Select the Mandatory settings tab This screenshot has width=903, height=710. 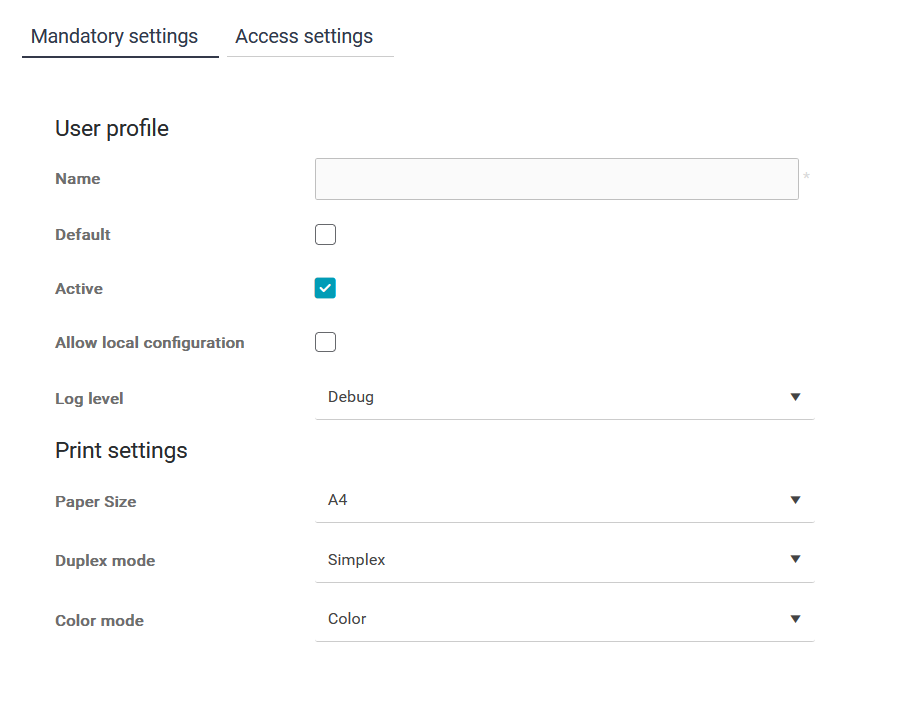(x=115, y=37)
